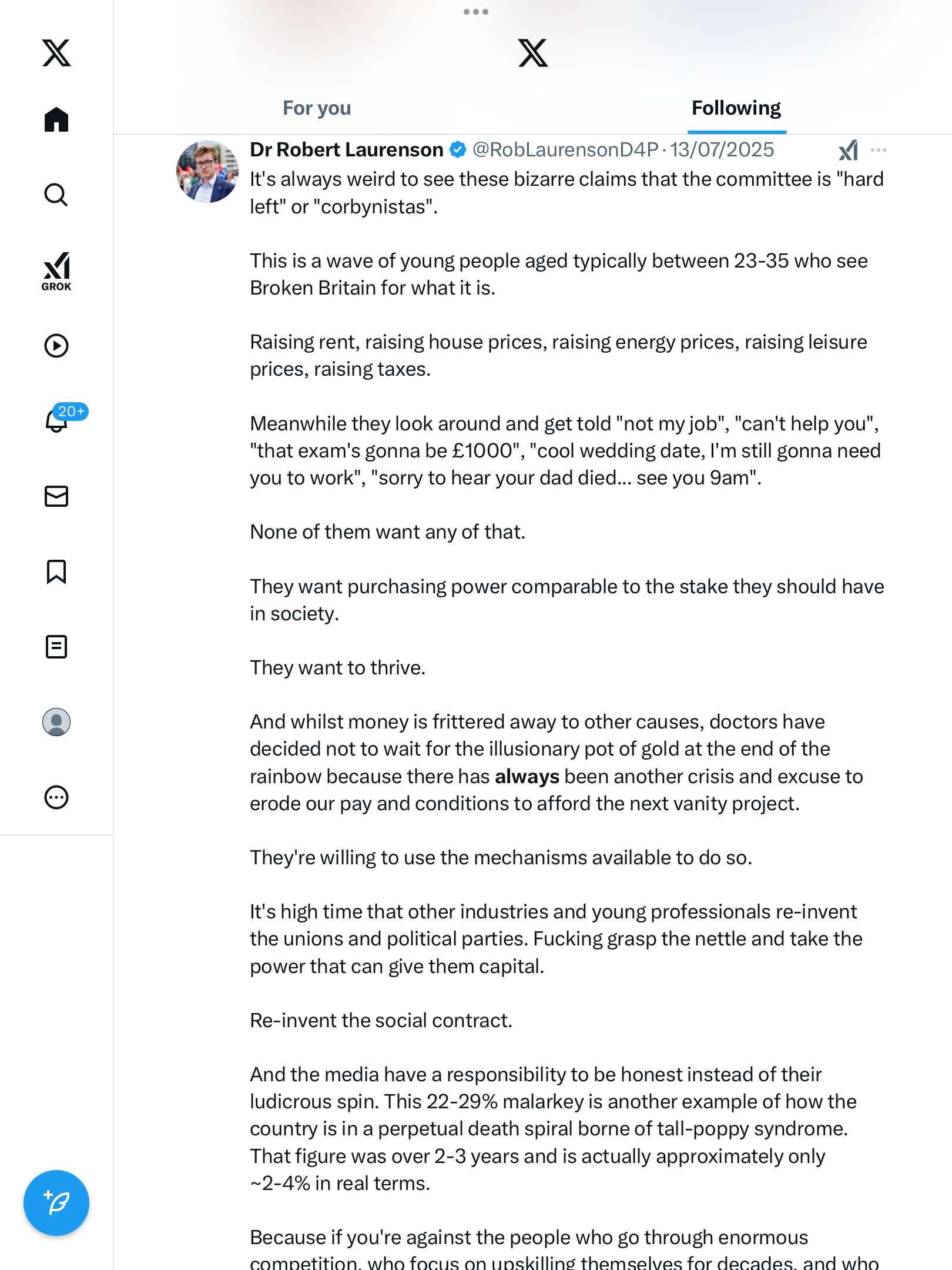Image resolution: width=952 pixels, height=1270 pixels.
Task: Open Notifications with 20+ badge
Action: click(58, 420)
